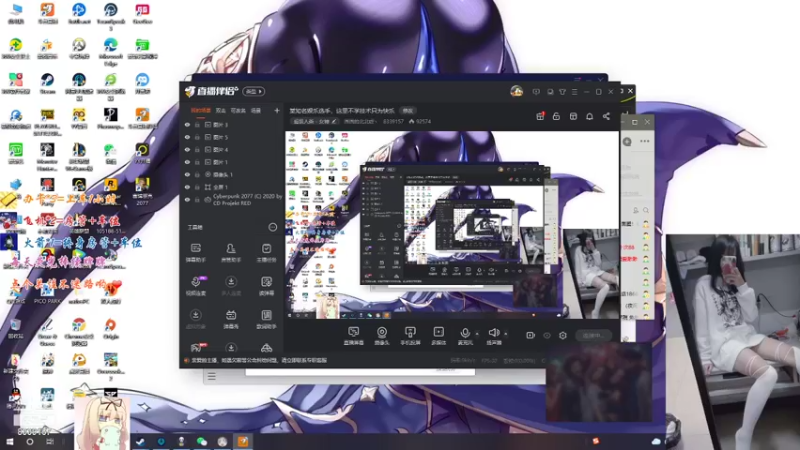Click the announcement text in the bottom status bar
This screenshot has width=800, height=450.
pos(259,360)
